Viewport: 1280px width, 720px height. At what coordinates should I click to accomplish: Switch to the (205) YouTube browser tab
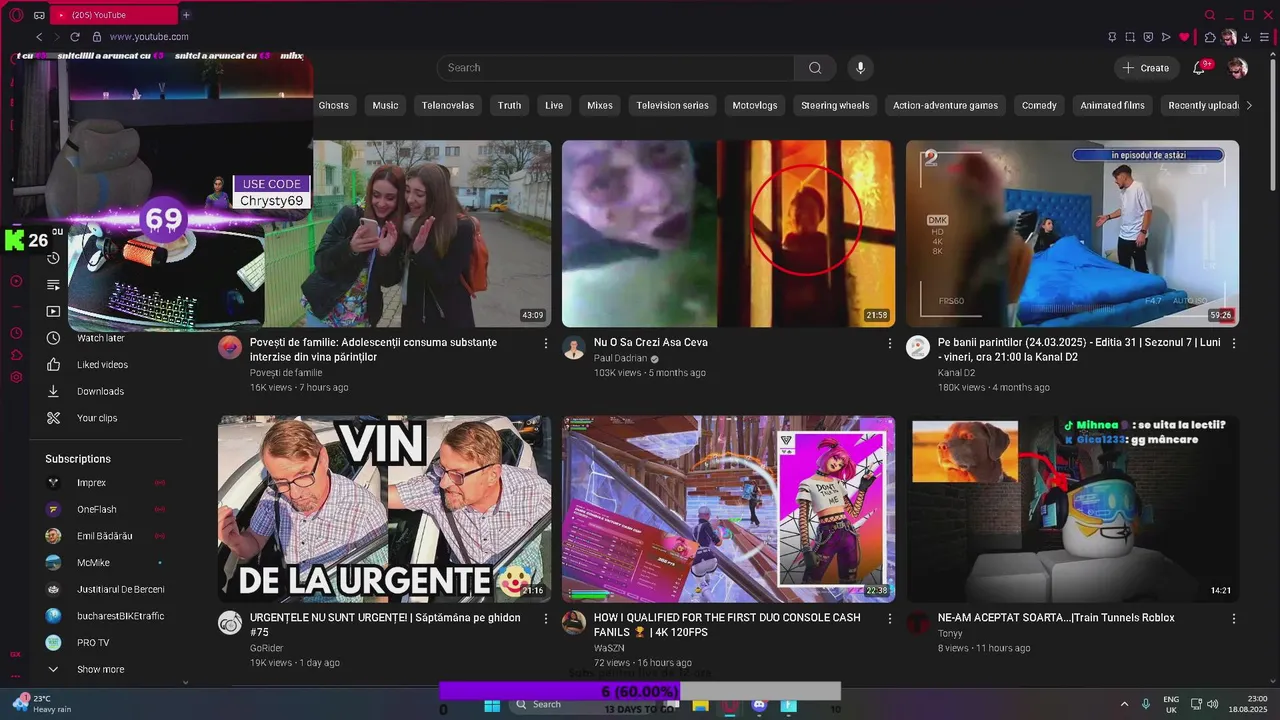pyautogui.click(x=112, y=15)
